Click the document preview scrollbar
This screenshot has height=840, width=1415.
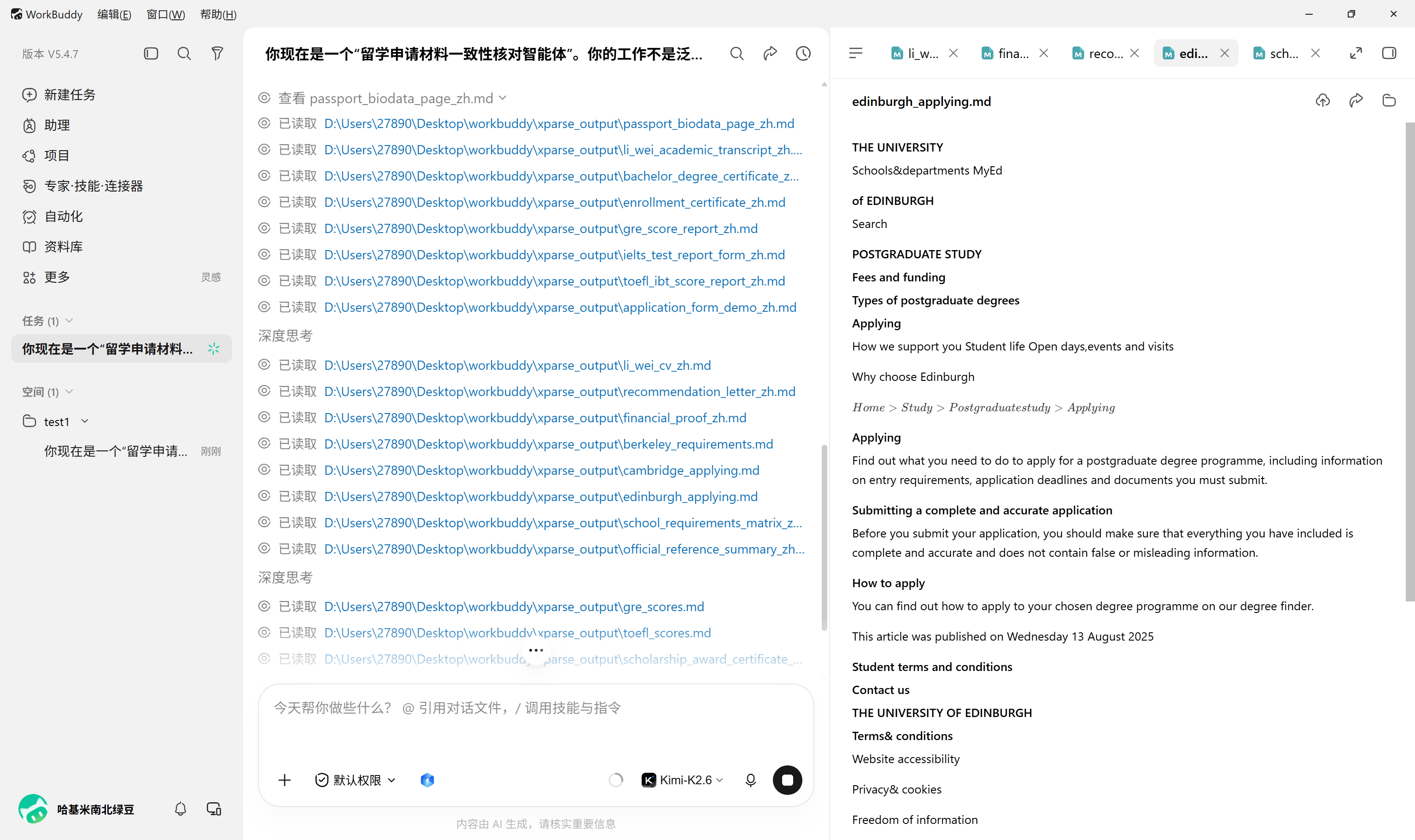point(1410,362)
